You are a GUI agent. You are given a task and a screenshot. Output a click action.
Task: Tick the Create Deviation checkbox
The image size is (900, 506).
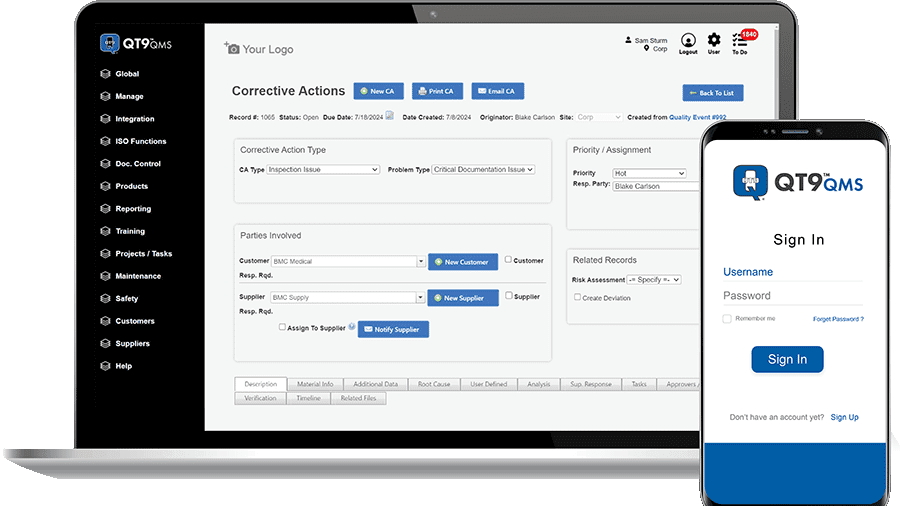(577, 297)
